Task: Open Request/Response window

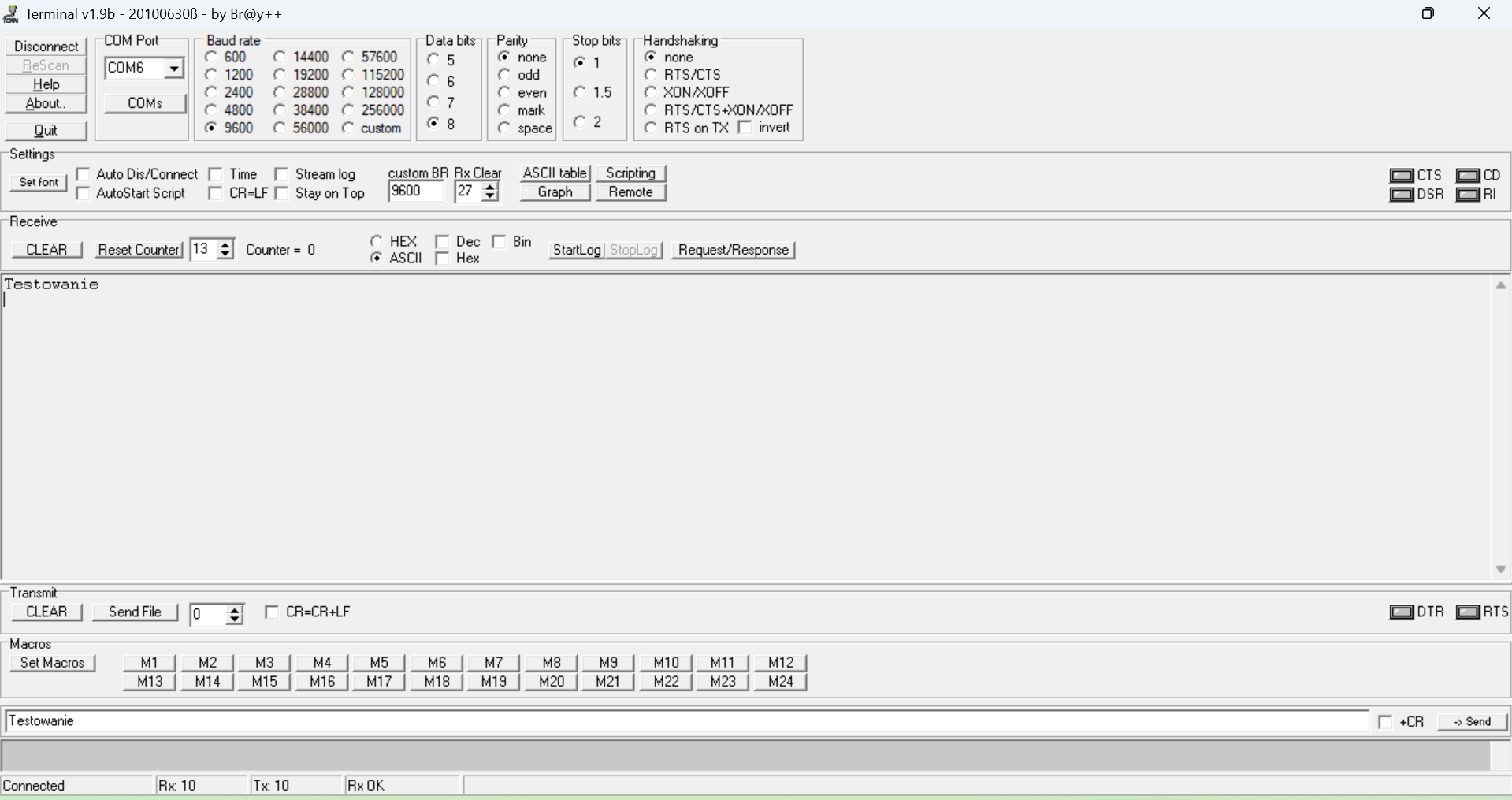Action: (734, 250)
